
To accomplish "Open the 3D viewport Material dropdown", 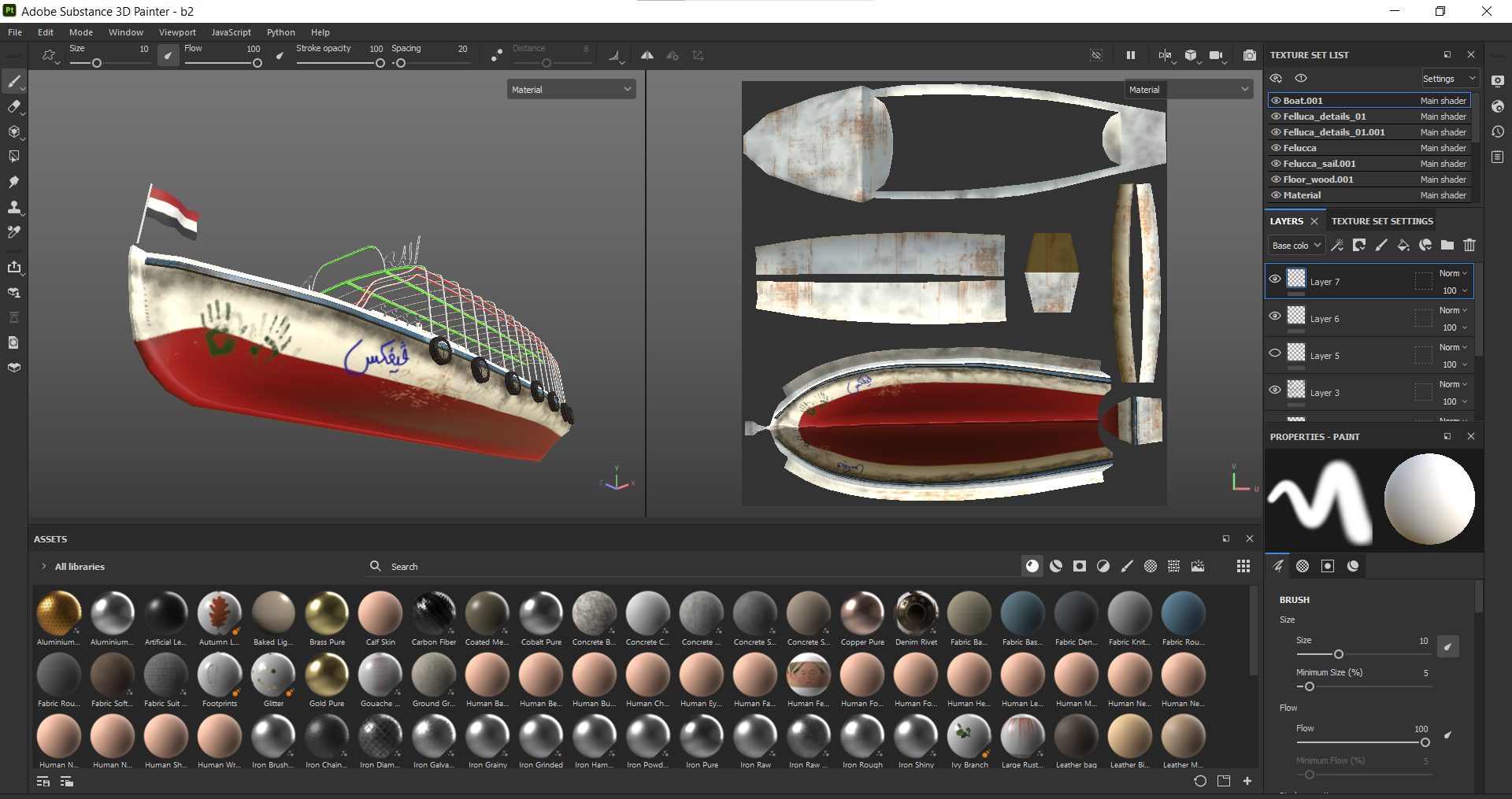I will (x=571, y=89).
